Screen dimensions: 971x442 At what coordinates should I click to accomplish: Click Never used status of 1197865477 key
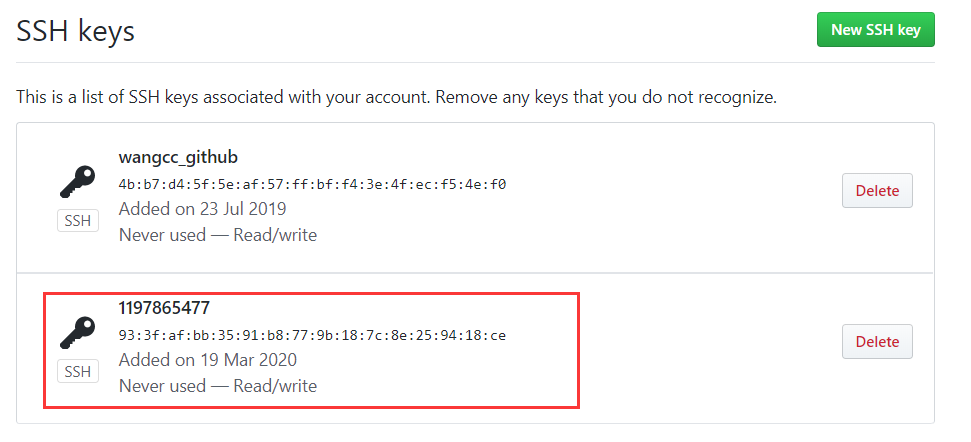162,386
